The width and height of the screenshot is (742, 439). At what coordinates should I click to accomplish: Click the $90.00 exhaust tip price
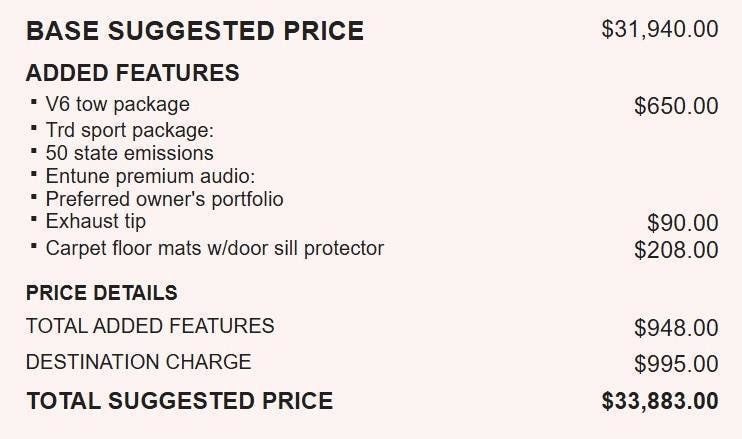[x=682, y=223]
